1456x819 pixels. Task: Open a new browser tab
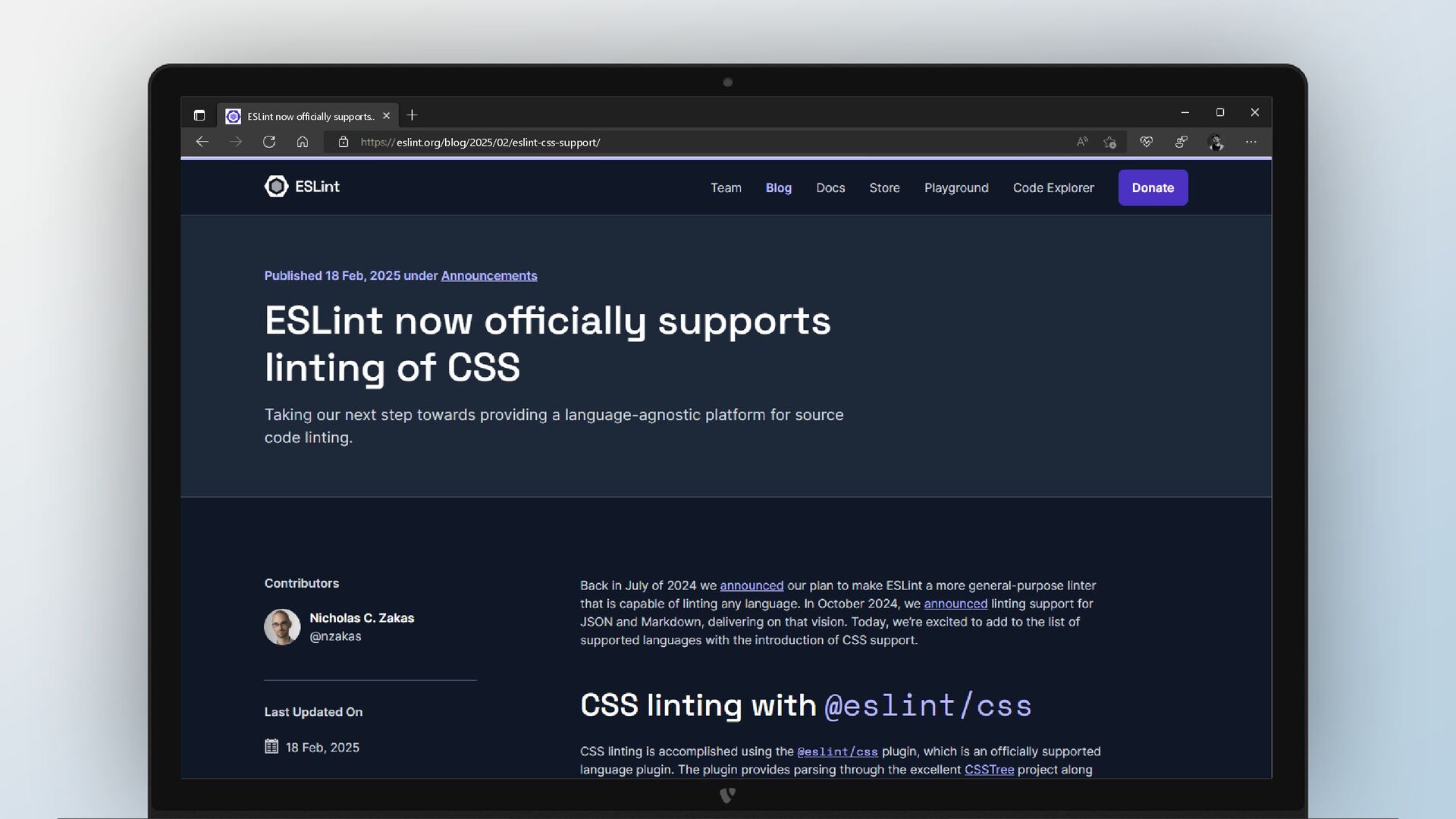tap(412, 115)
